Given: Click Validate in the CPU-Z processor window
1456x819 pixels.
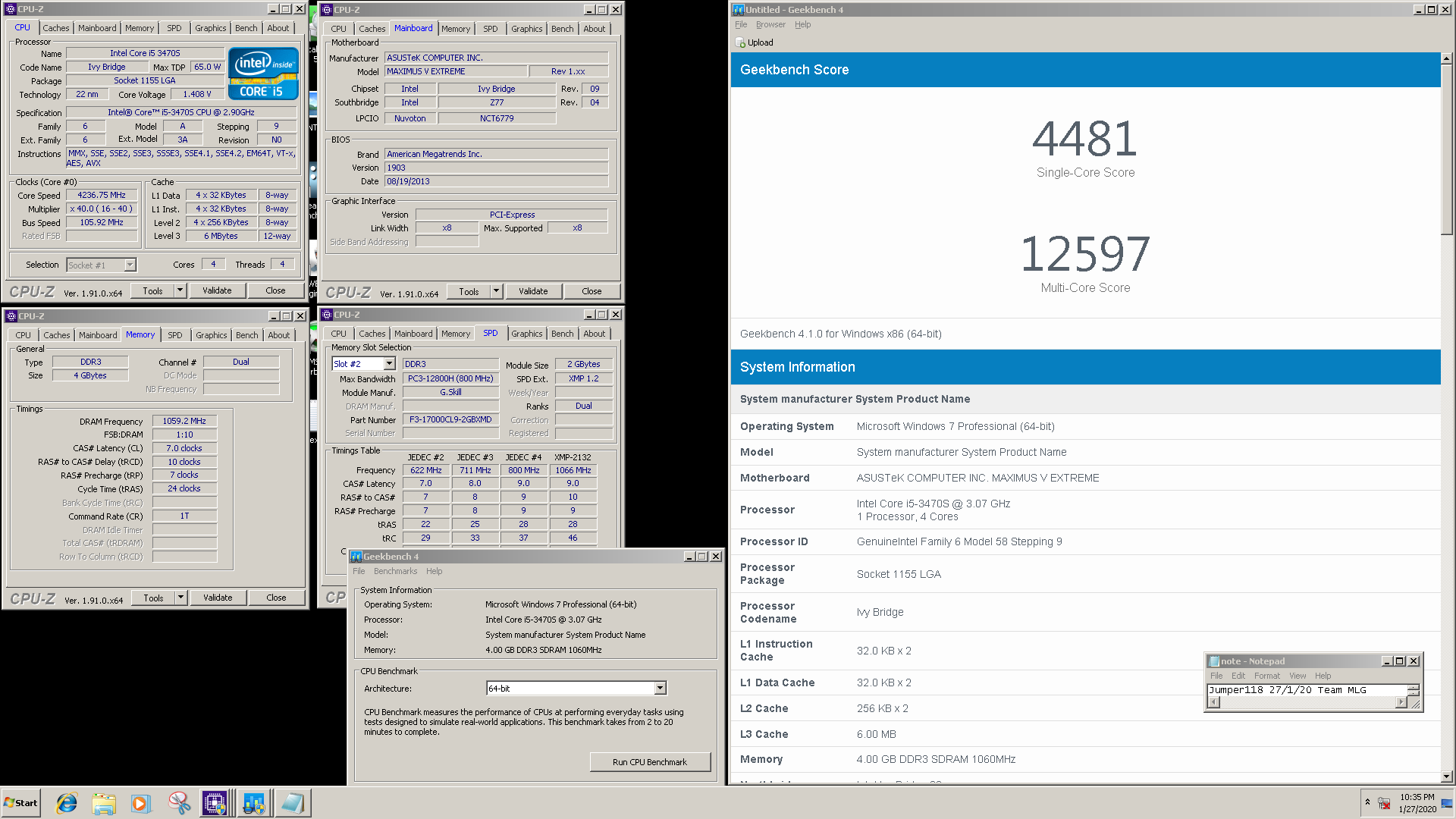Looking at the screenshot, I should coord(217,290).
